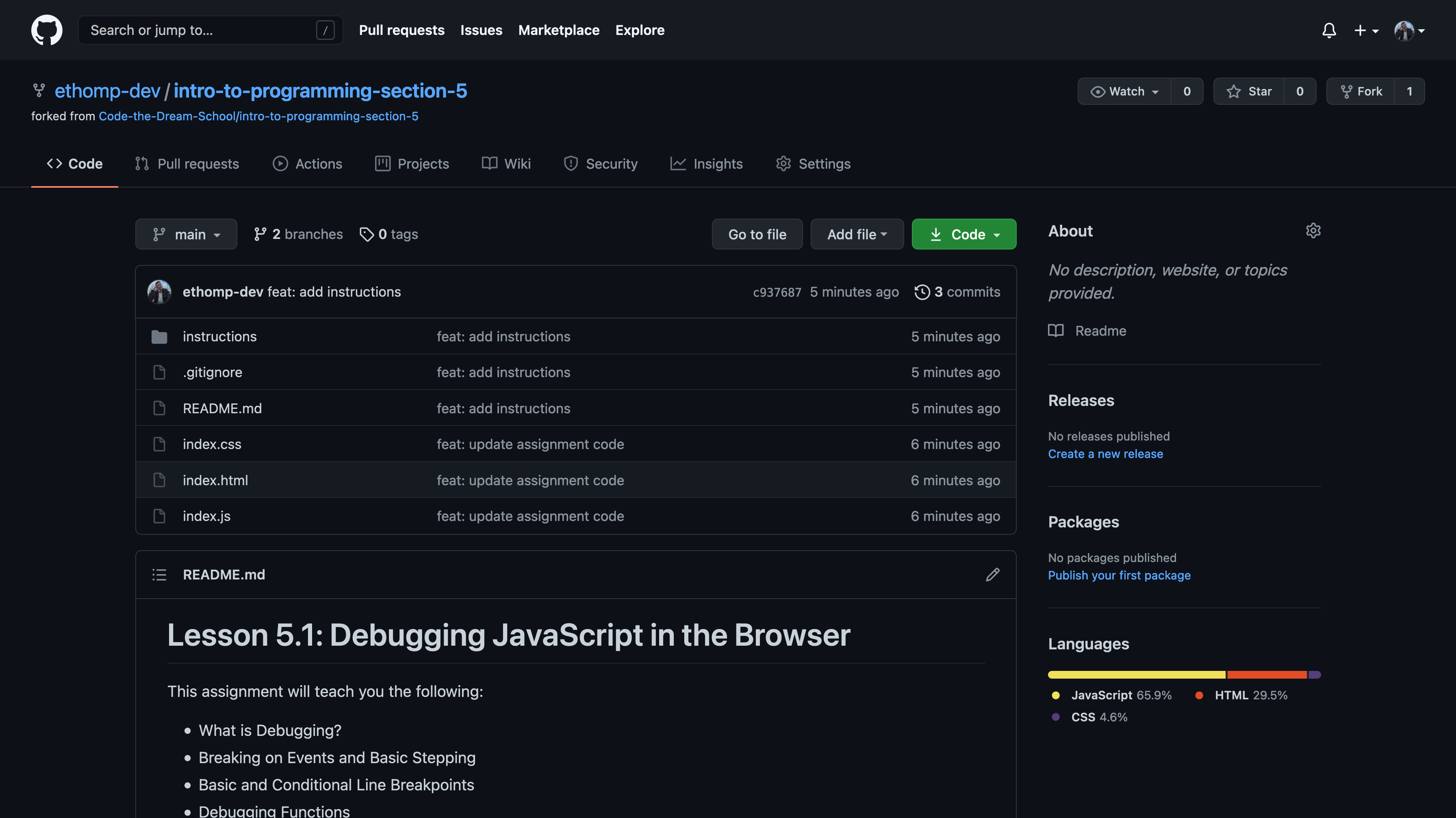Click the commit history clock icon
This screenshot has width=1456, height=818.
pyautogui.click(x=922, y=292)
